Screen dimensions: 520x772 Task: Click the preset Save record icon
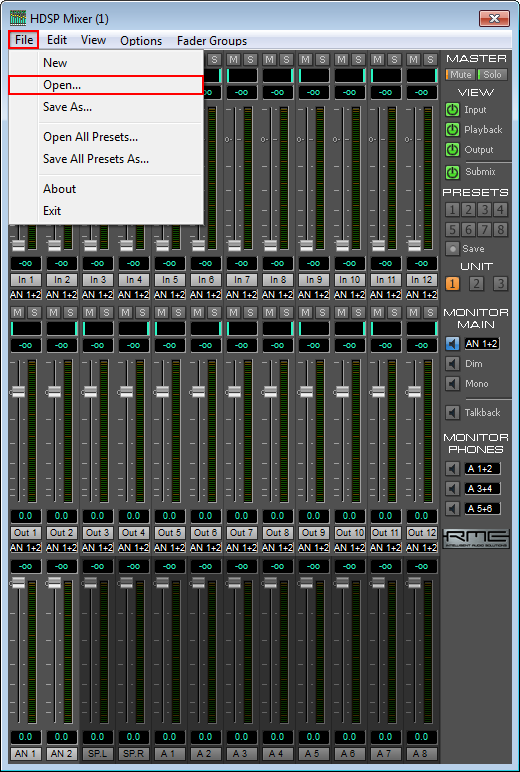point(452,249)
